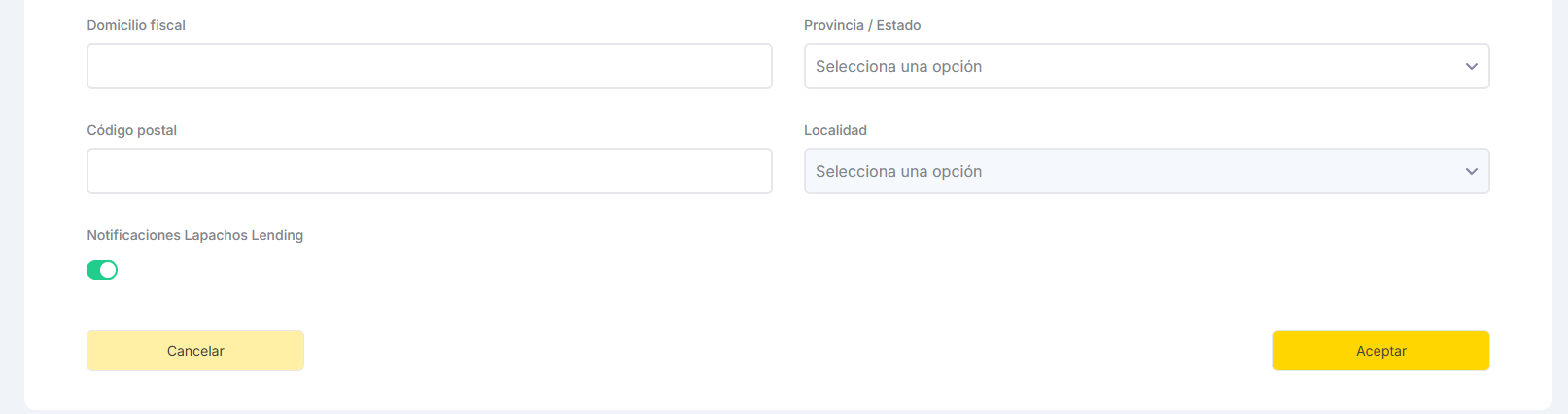Image resolution: width=1568 pixels, height=414 pixels.
Task: Click into the Código postal input box
Action: [x=429, y=172]
